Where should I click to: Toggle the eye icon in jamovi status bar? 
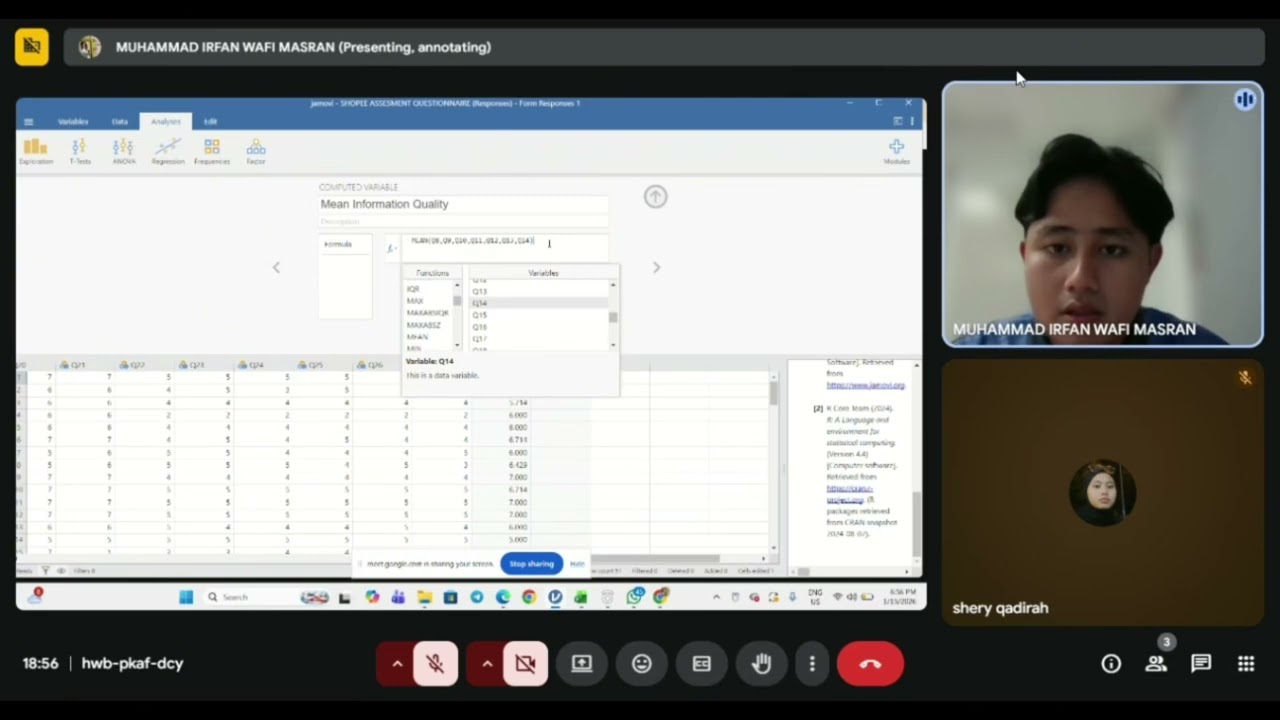tap(60, 570)
